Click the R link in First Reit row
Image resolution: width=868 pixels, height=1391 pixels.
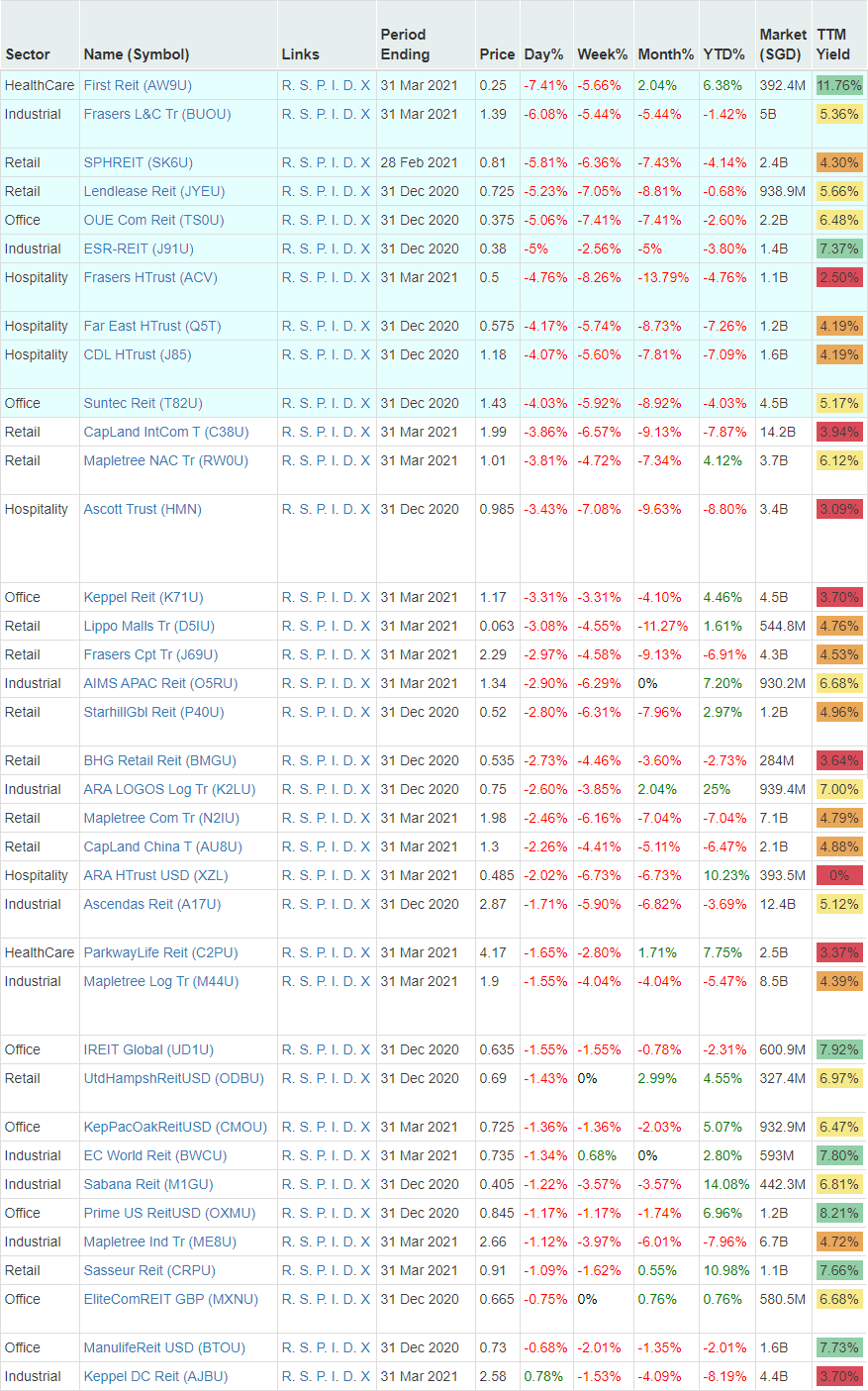[x=287, y=85]
